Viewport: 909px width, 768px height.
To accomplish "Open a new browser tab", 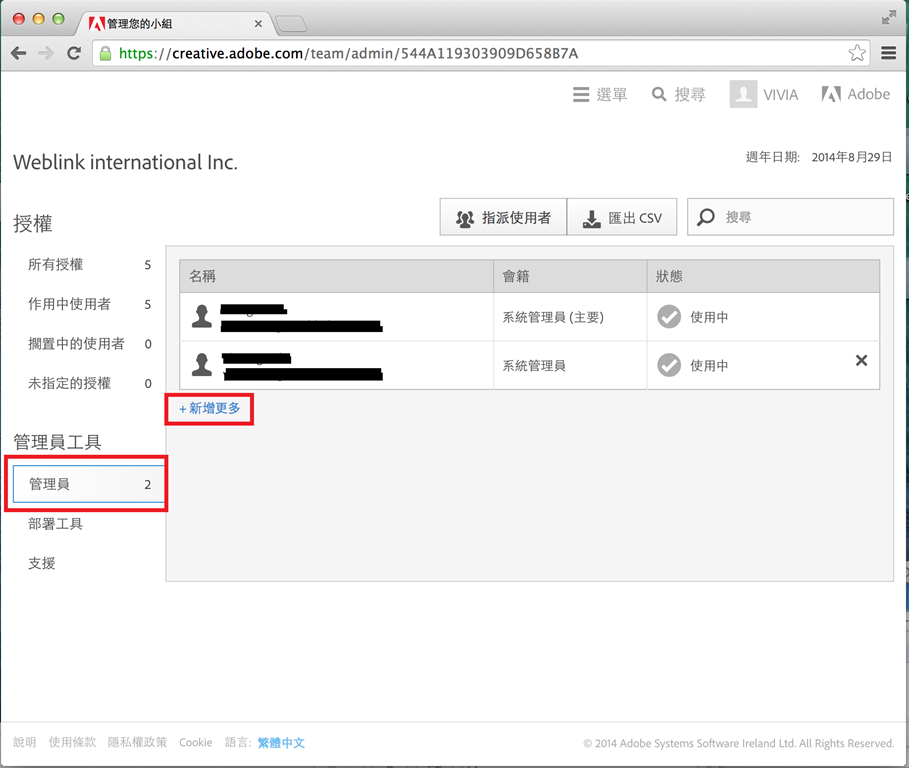I will point(291,24).
